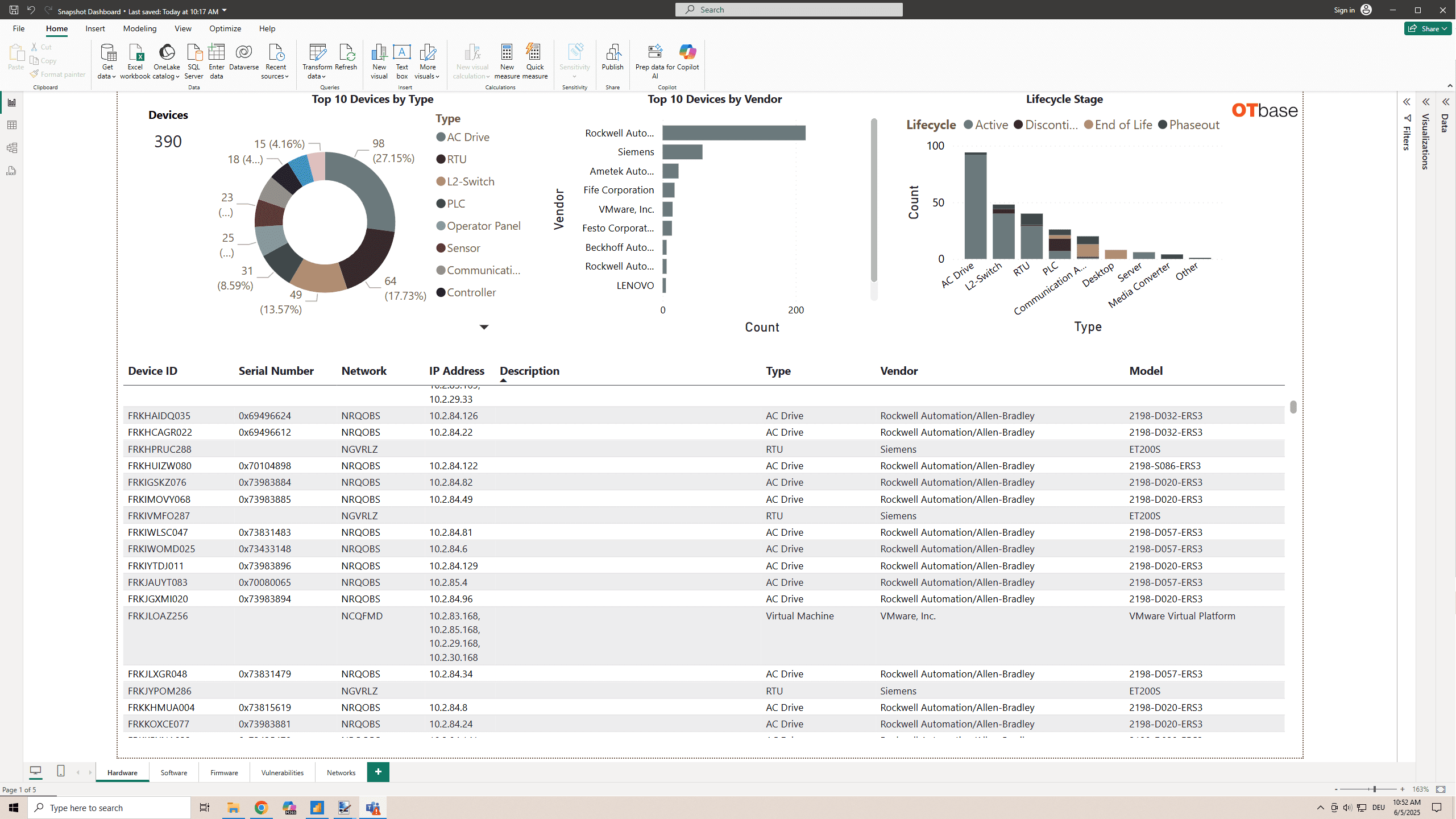Click Sign in
Viewport: 1456px width, 819px height.
pyautogui.click(x=1353, y=10)
